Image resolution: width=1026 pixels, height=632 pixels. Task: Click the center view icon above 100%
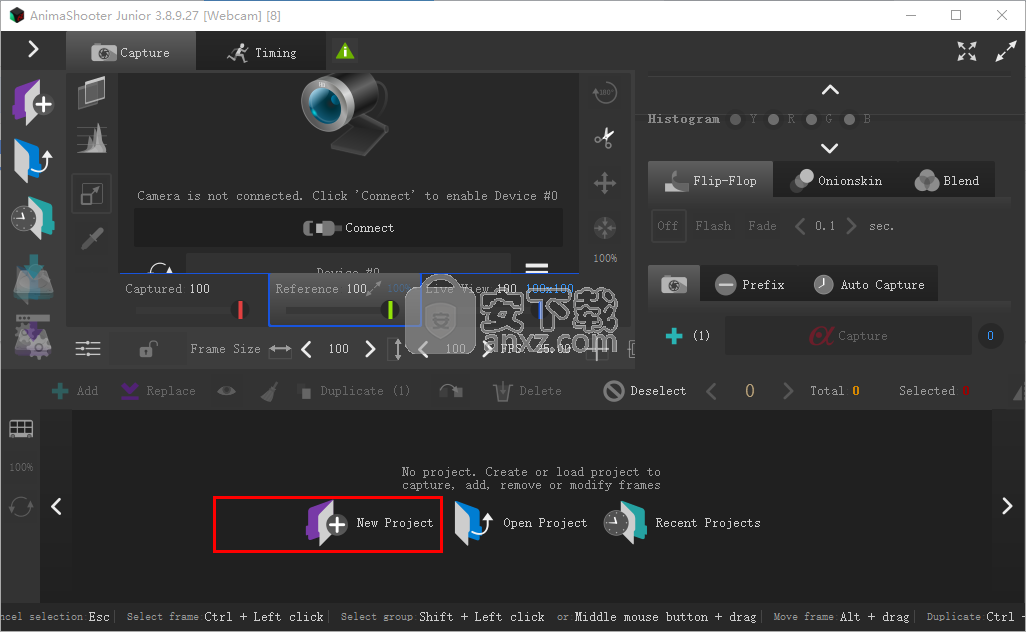(x=605, y=228)
